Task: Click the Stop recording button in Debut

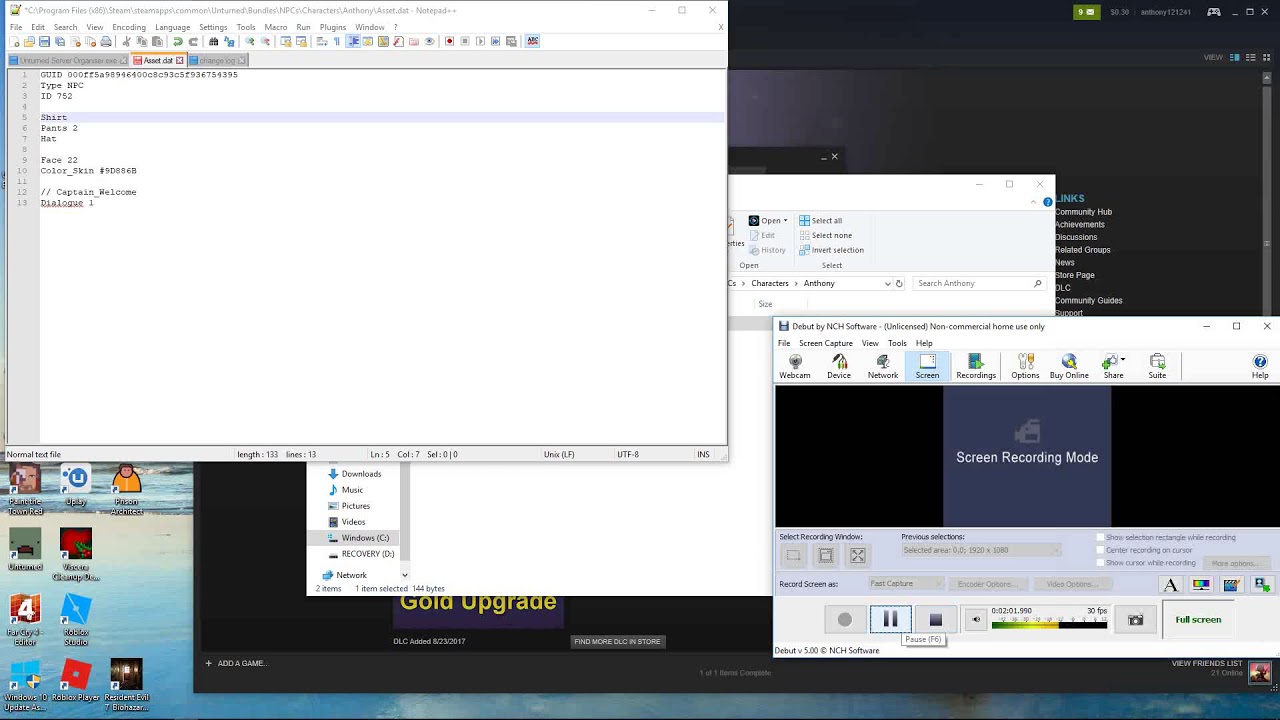Action: [936, 620]
